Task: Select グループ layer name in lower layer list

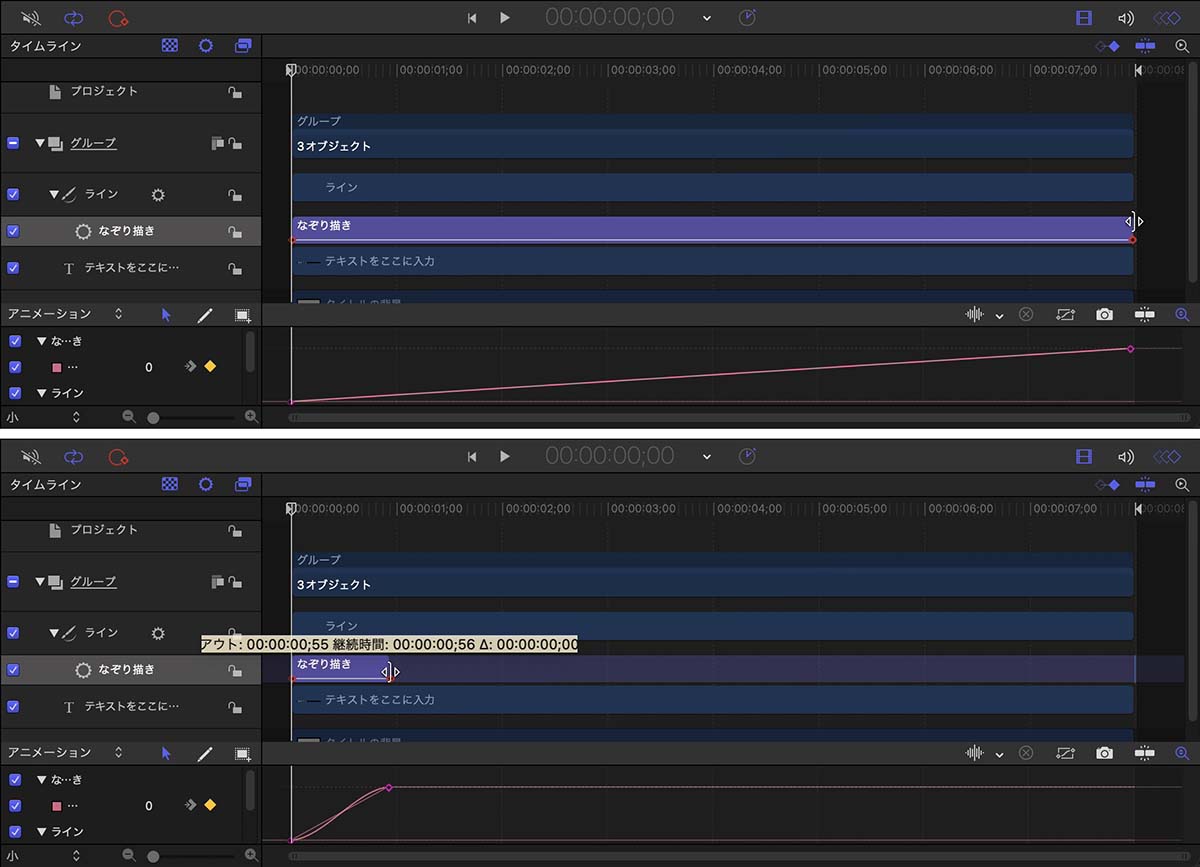Action: pos(93,582)
